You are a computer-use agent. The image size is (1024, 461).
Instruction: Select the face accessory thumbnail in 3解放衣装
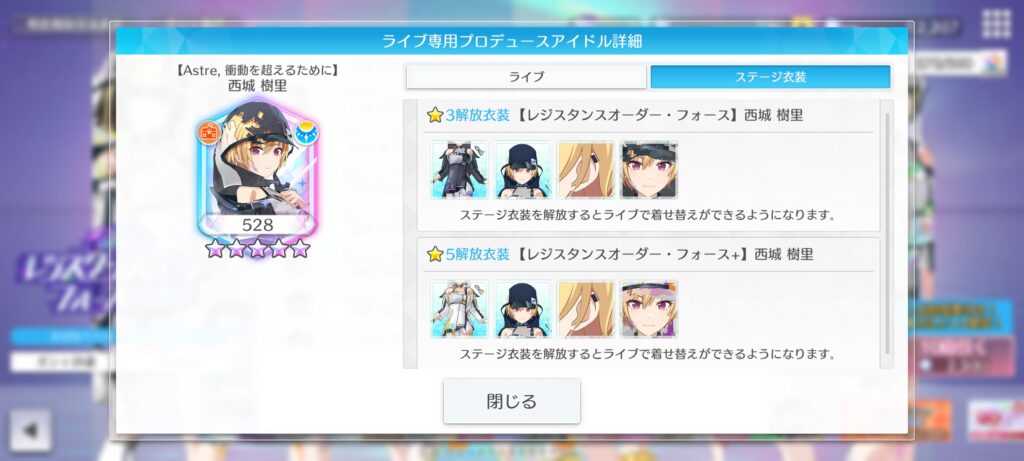click(649, 170)
